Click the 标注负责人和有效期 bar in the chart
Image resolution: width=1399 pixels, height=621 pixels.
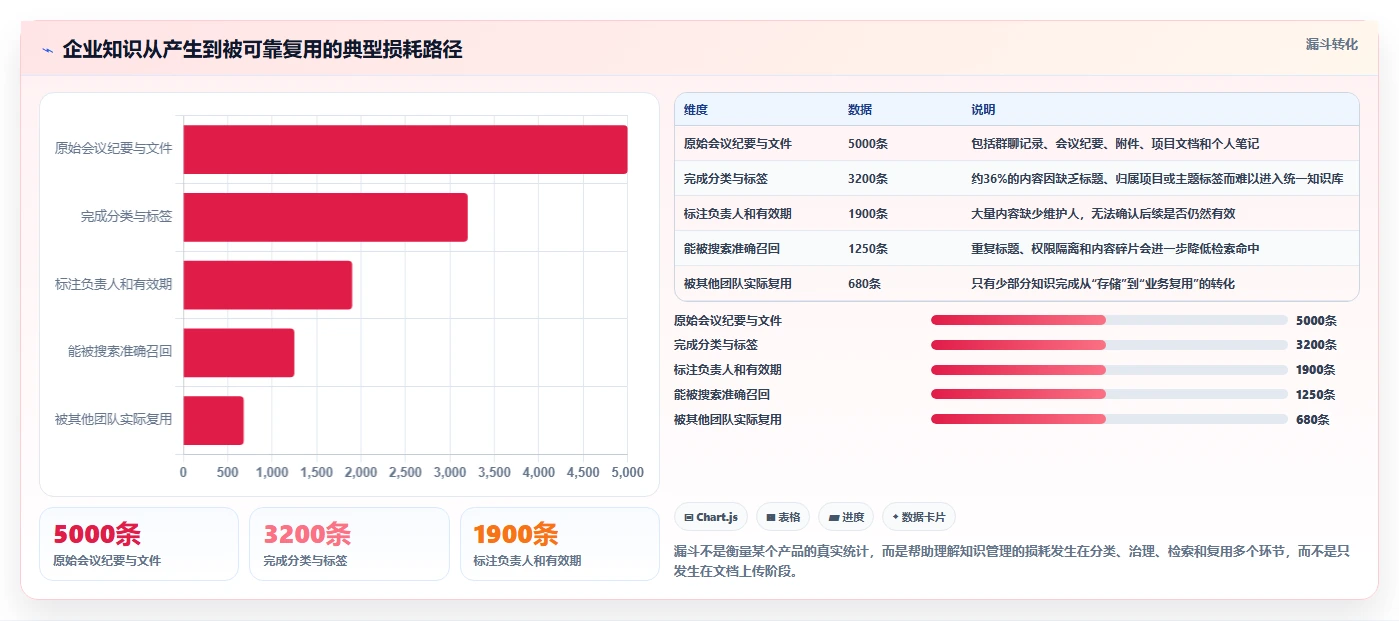coord(267,285)
